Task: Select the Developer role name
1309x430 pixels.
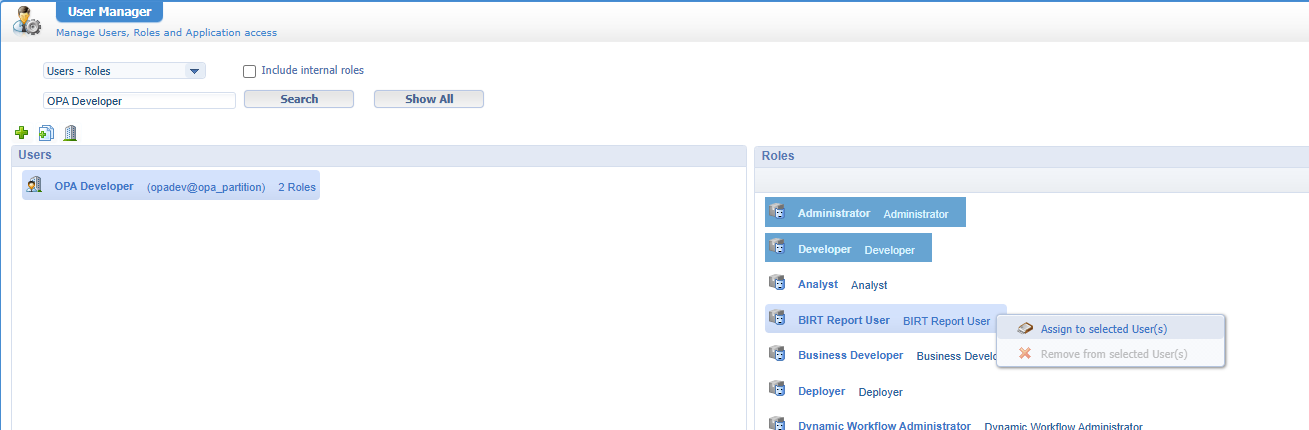Action: [x=824, y=248]
